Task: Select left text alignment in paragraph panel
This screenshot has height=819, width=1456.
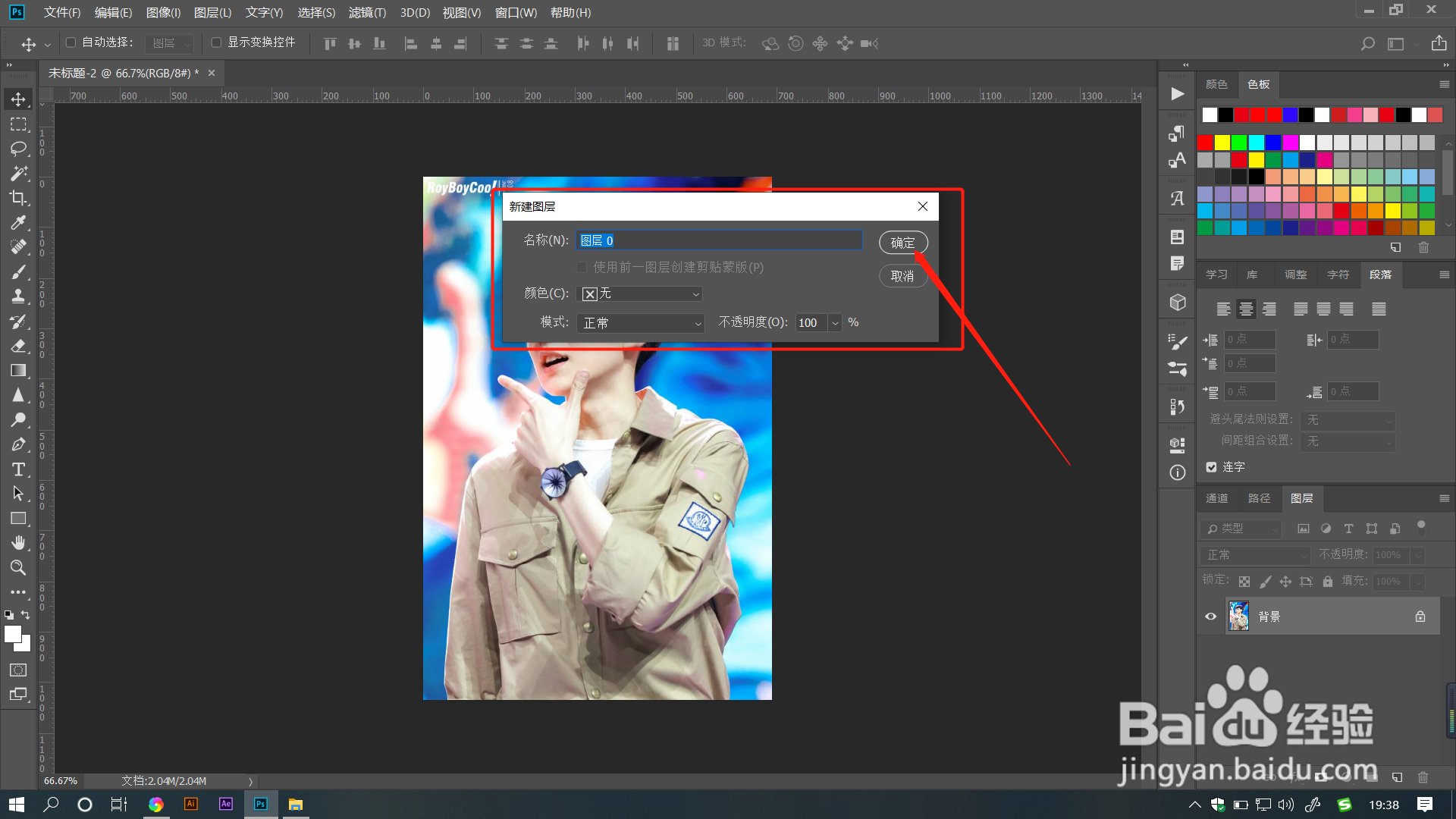Action: pos(1223,309)
